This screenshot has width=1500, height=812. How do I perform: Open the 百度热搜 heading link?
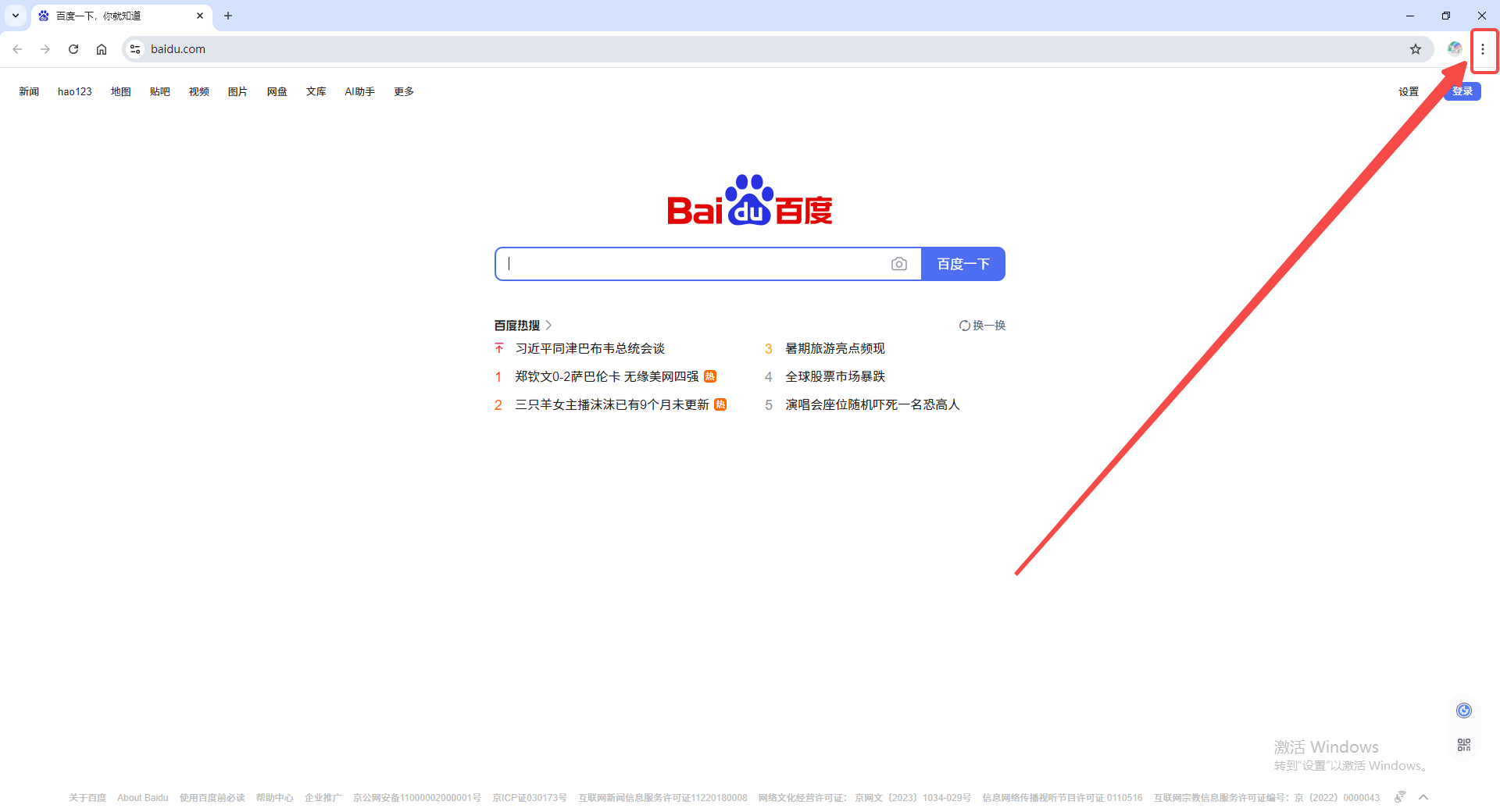517,325
